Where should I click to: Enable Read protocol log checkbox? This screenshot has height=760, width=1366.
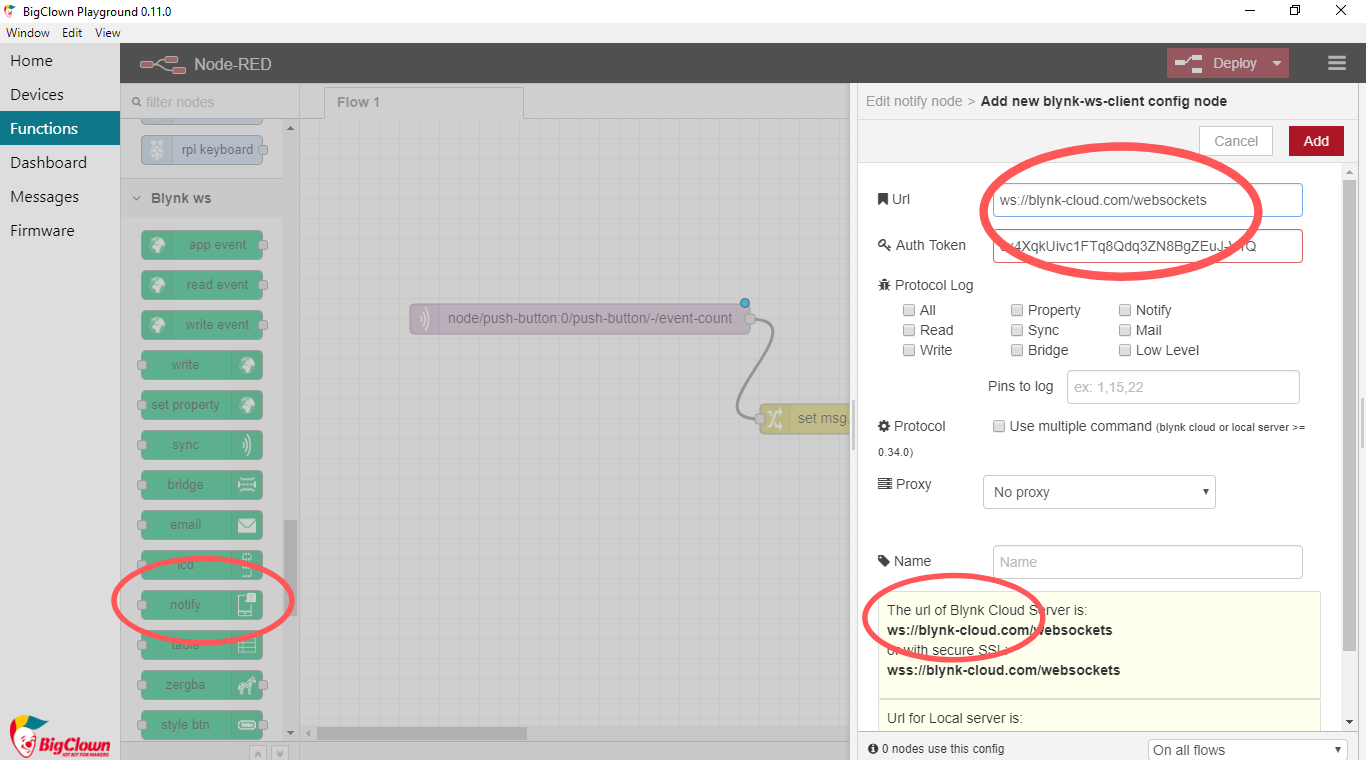pos(909,330)
